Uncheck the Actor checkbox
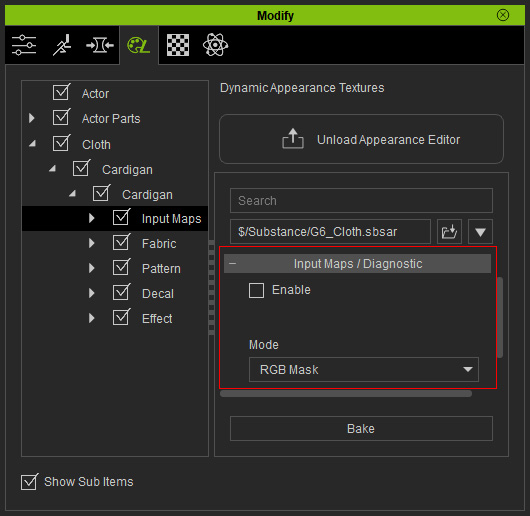 [61, 92]
